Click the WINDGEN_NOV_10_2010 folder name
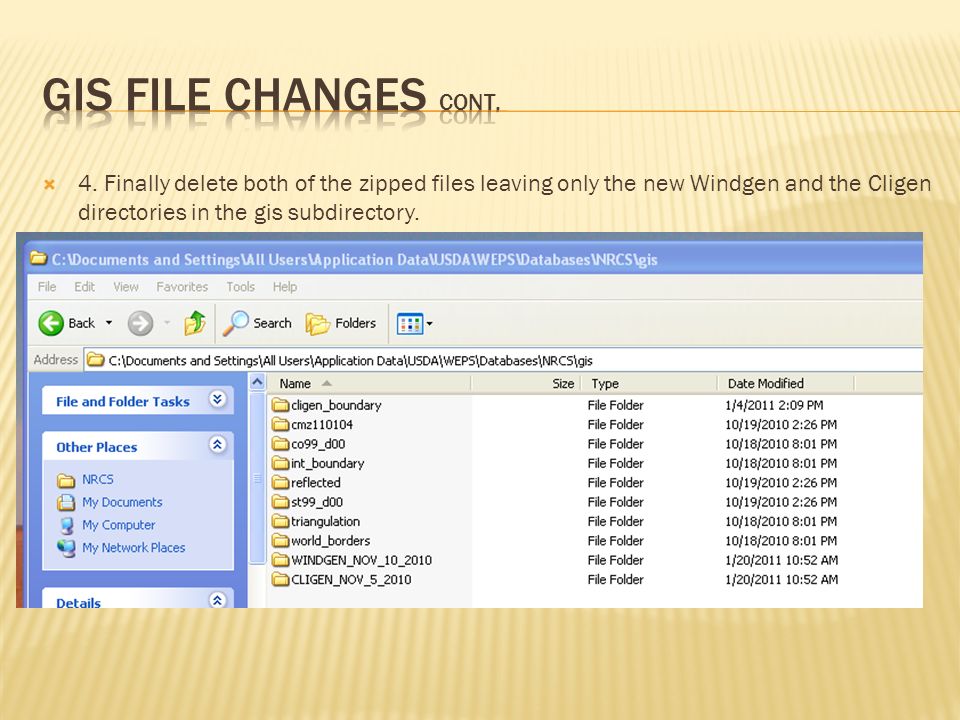This screenshot has height=720, width=960. 361,560
